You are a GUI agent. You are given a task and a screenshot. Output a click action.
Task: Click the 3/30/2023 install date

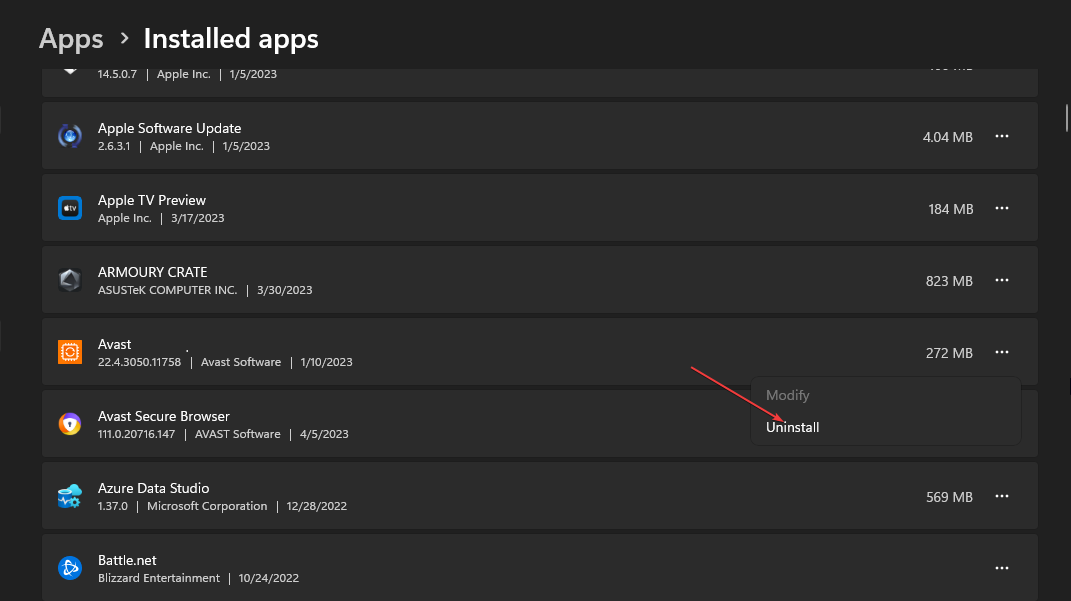[284, 290]
